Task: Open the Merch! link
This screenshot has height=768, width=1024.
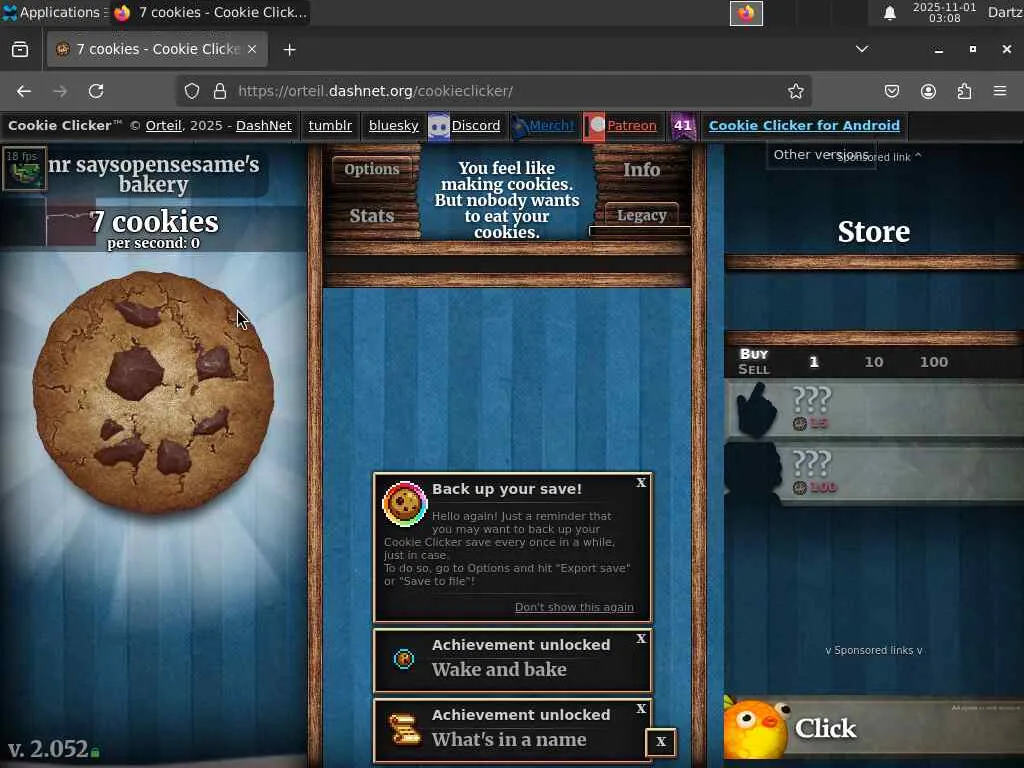Action: click(x=552, y=125)
